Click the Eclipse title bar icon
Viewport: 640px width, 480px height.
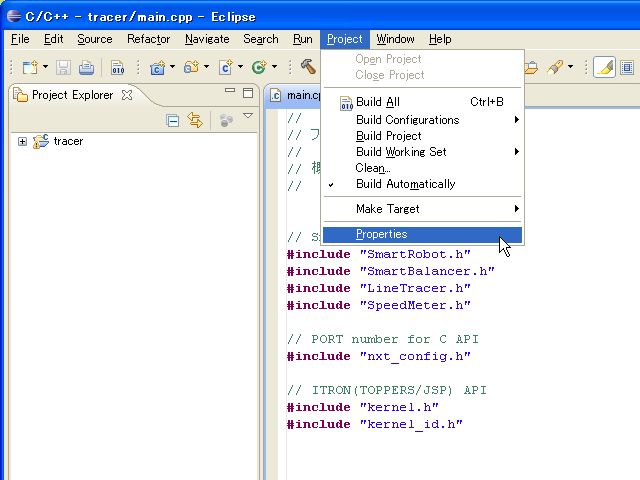point(14,16)
